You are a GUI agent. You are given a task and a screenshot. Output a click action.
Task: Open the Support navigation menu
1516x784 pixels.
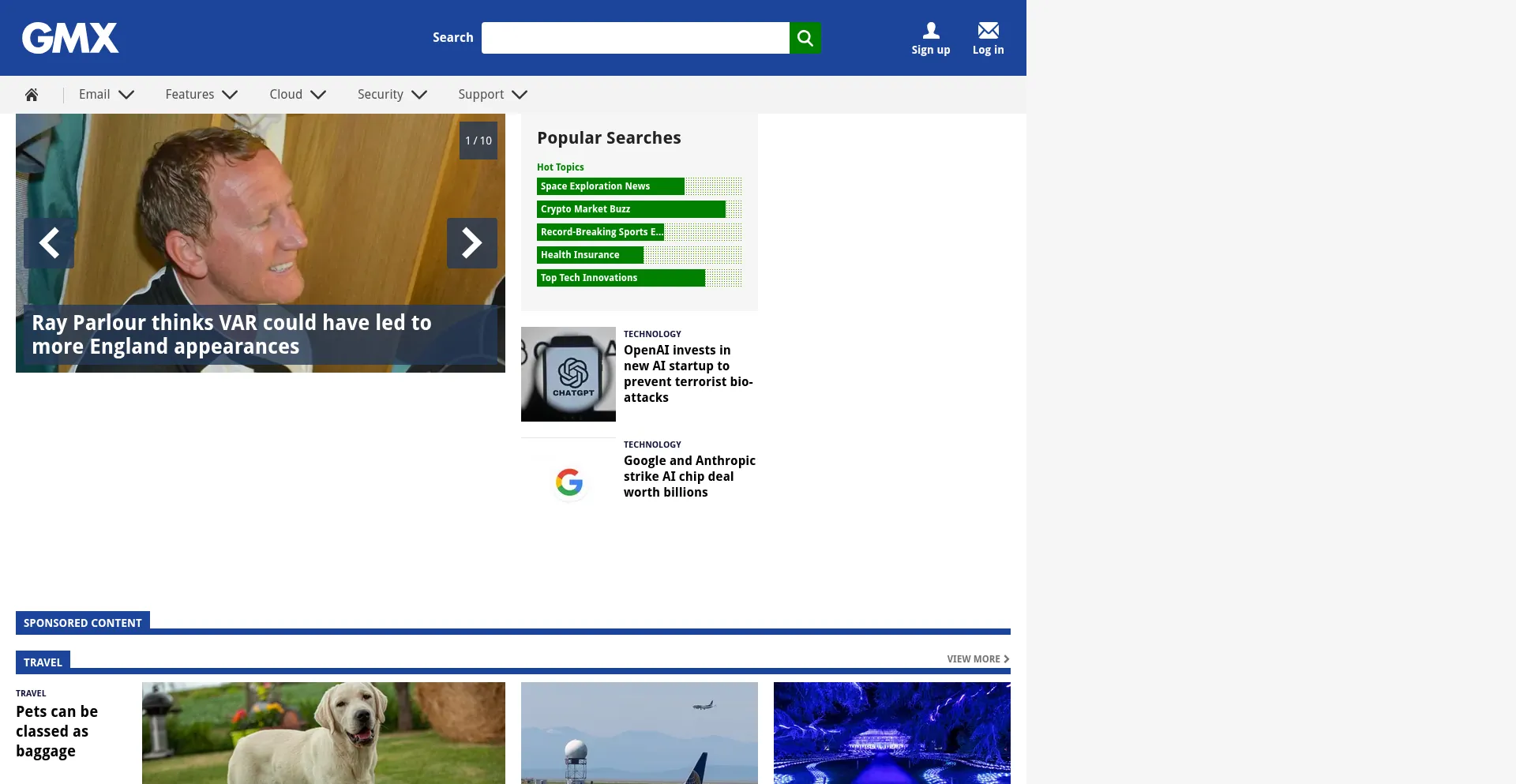point(493,95)
